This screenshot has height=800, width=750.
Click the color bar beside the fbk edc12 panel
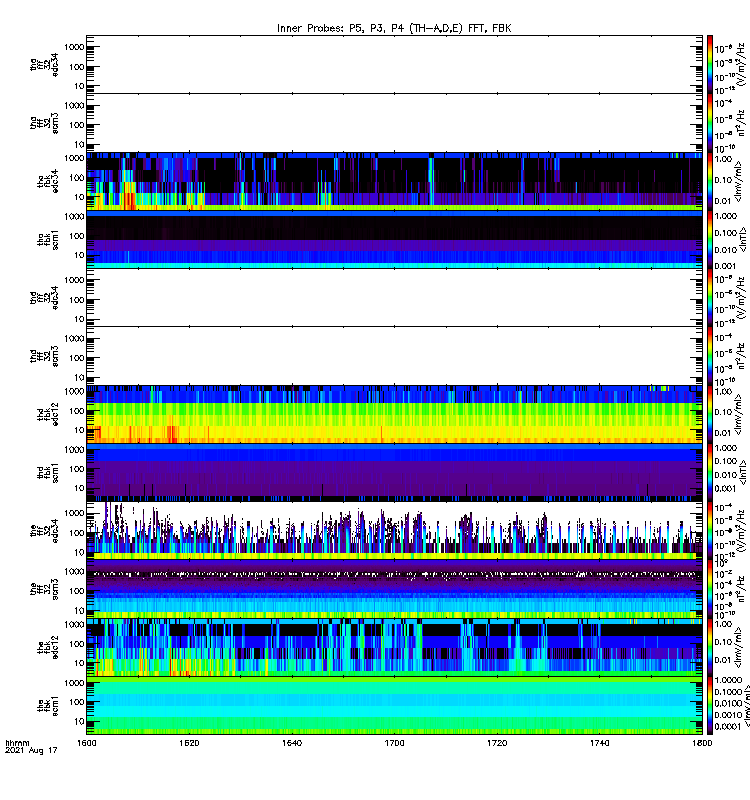click(710, 647)
